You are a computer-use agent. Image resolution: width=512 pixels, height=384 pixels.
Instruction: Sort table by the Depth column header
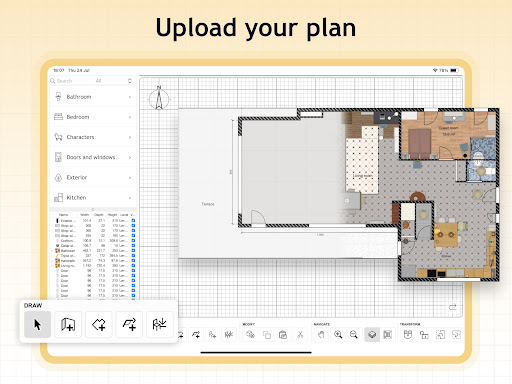click(x=99, y=215)
